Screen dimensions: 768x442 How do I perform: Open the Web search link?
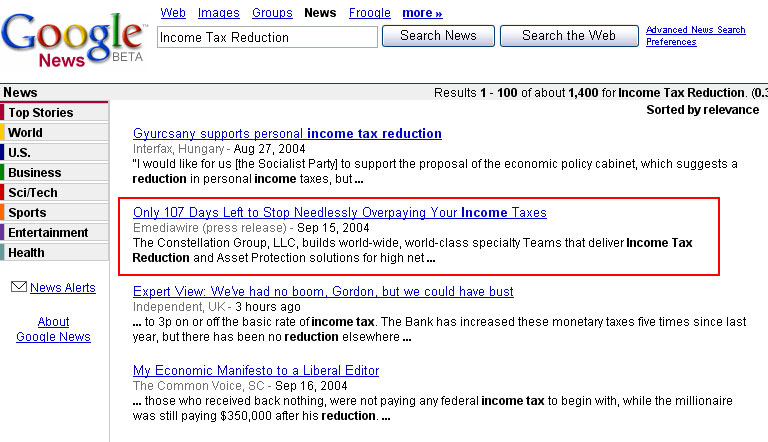[x=173, y=13]
